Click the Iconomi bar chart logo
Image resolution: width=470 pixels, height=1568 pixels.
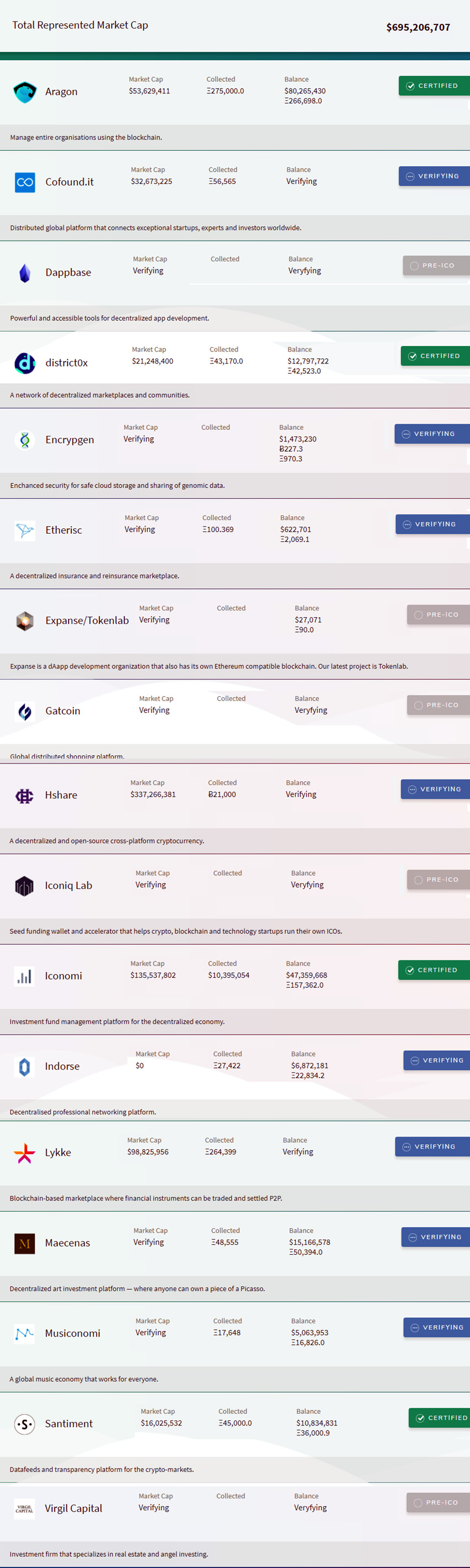click(x=24, y=976)
